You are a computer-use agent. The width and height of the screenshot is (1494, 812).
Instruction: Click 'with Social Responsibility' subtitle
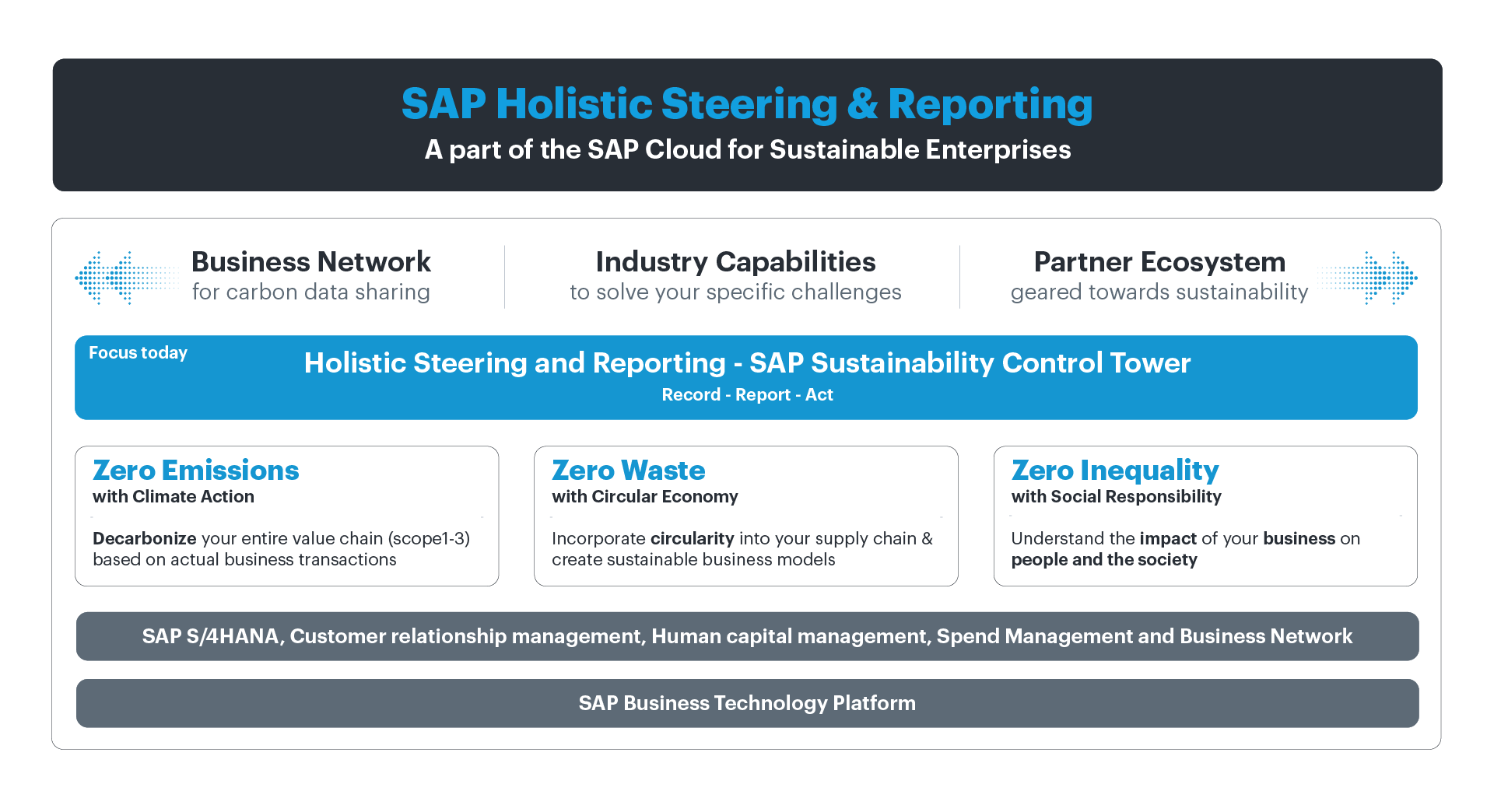(1116, 497)
